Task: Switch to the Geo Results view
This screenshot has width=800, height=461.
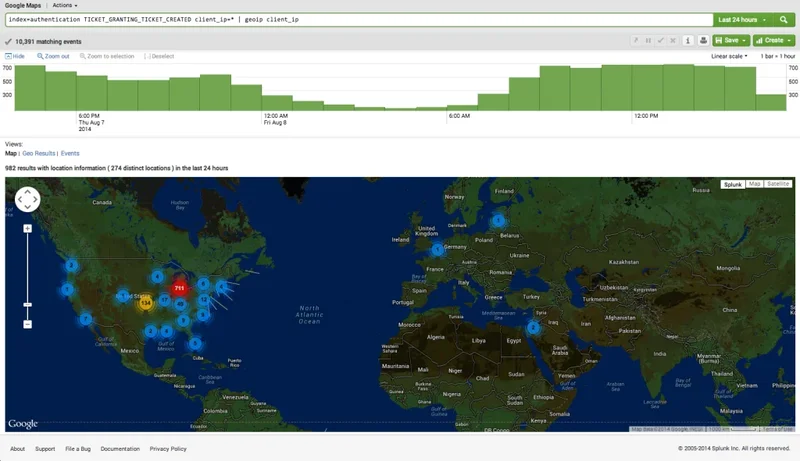Action: tap(38, 153)
